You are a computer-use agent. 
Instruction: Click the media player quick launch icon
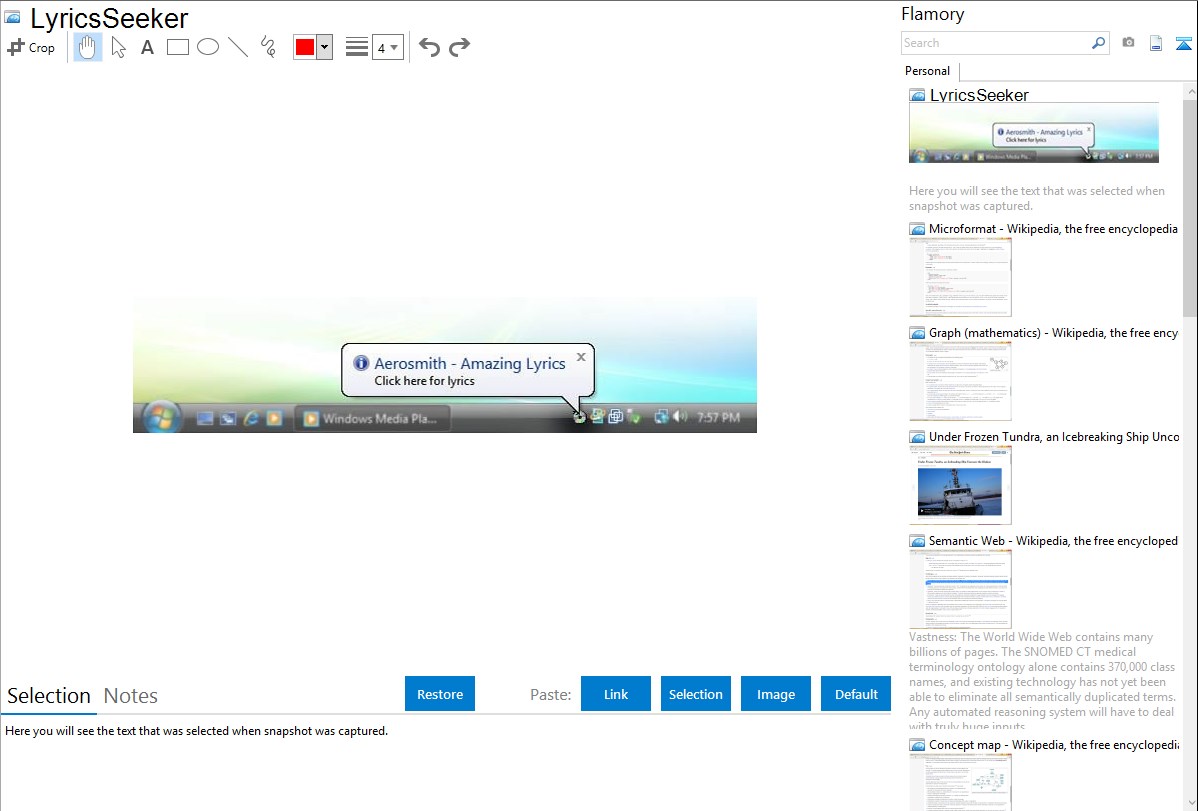pyautogui.click(x=274, y=418)
